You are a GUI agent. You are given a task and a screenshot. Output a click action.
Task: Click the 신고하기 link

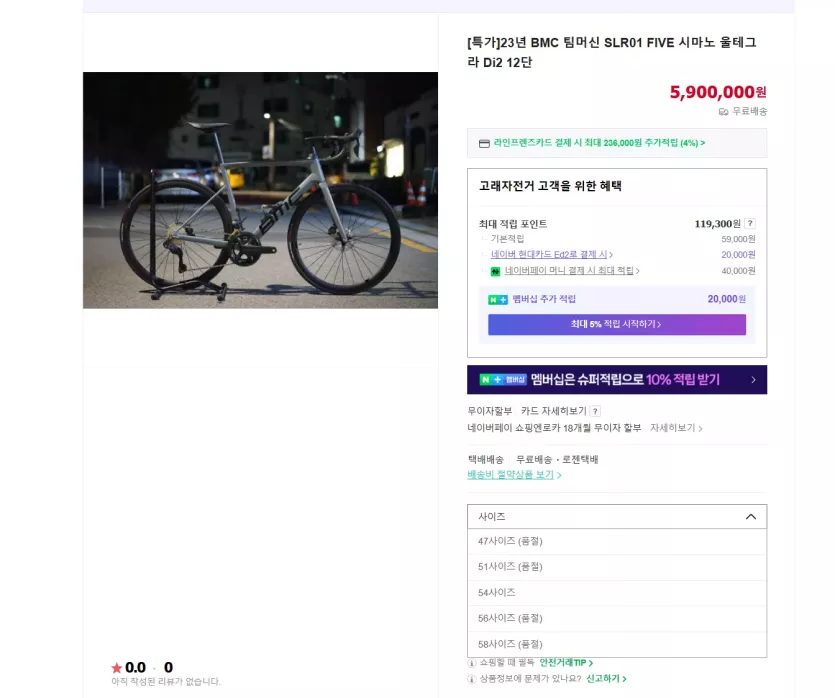[606, 679]
